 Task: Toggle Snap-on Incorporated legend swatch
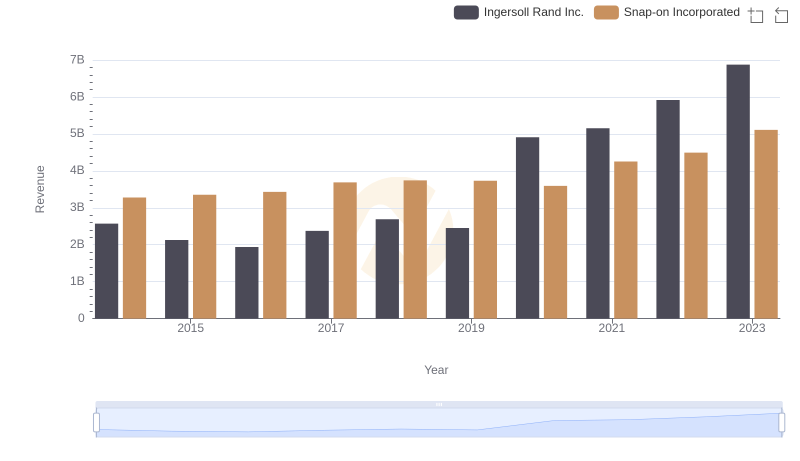(606, 12)
